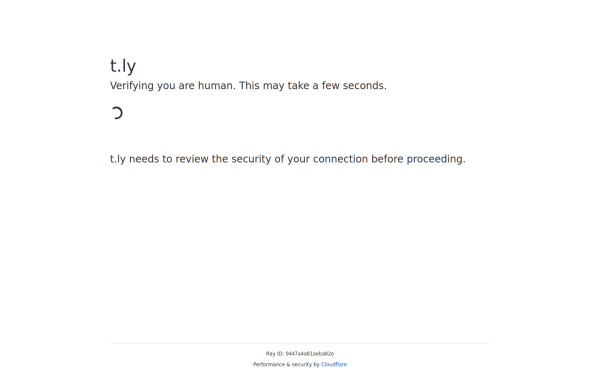
Task: Click the word 'proceeding' at sentence end
Action: point(436,159)
